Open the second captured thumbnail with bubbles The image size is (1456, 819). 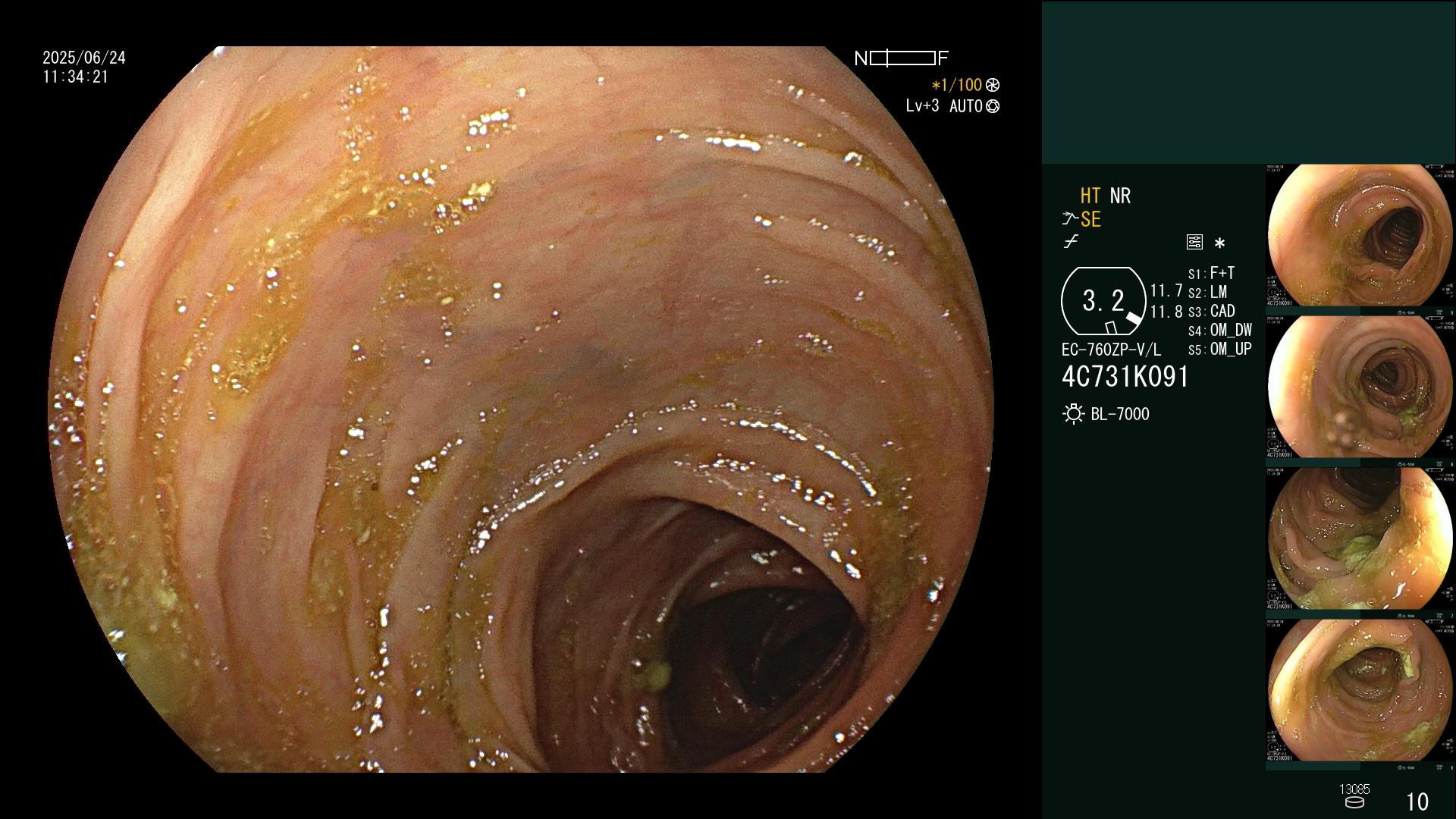click(1360, 388)
